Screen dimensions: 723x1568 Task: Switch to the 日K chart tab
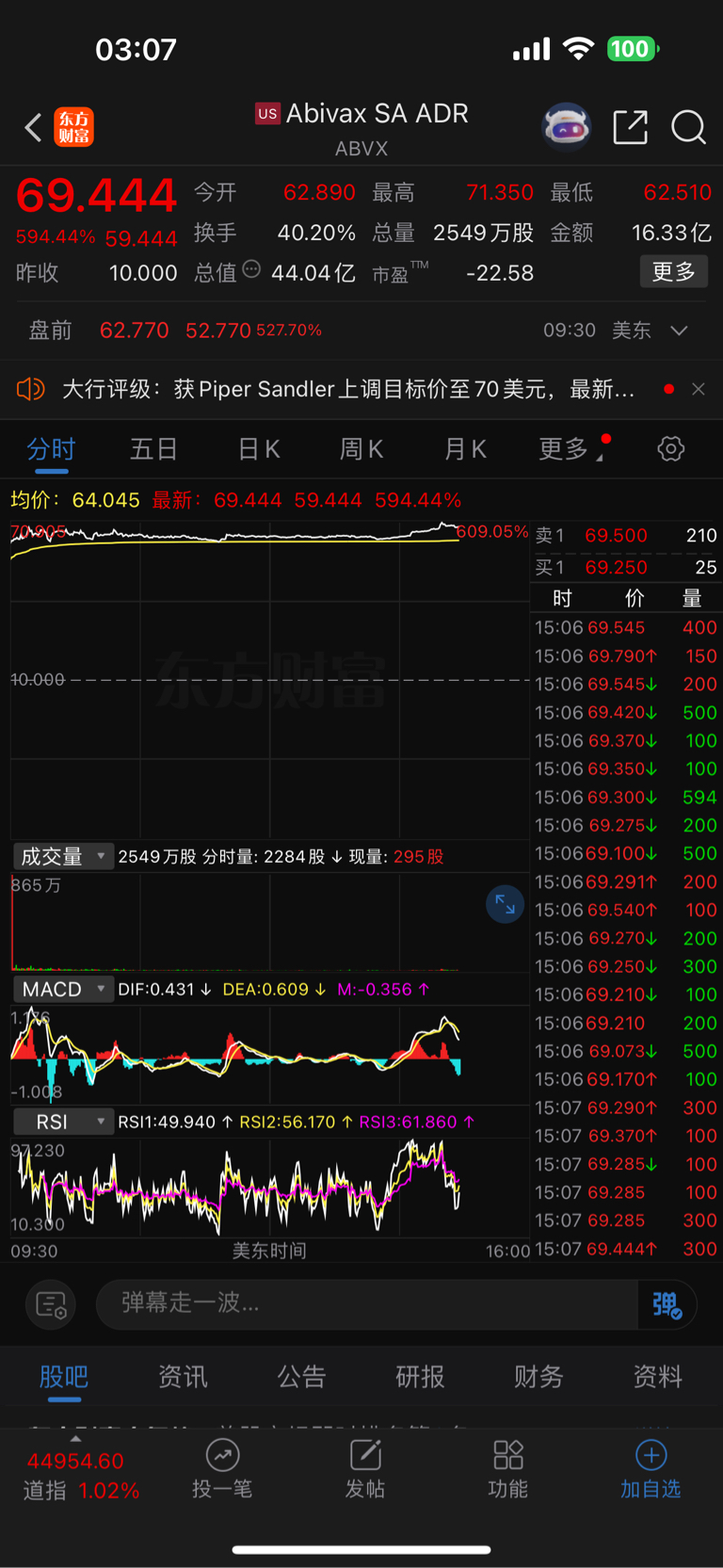pos(259,449)
